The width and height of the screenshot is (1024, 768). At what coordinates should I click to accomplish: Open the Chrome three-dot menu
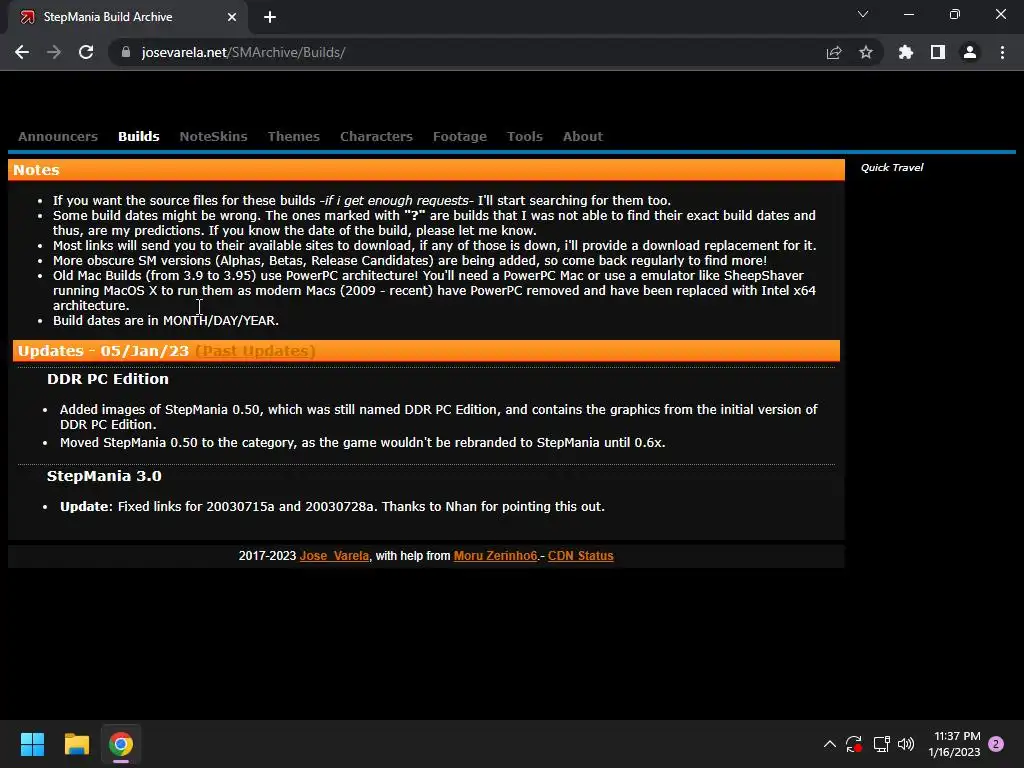tap(1002, 52)
